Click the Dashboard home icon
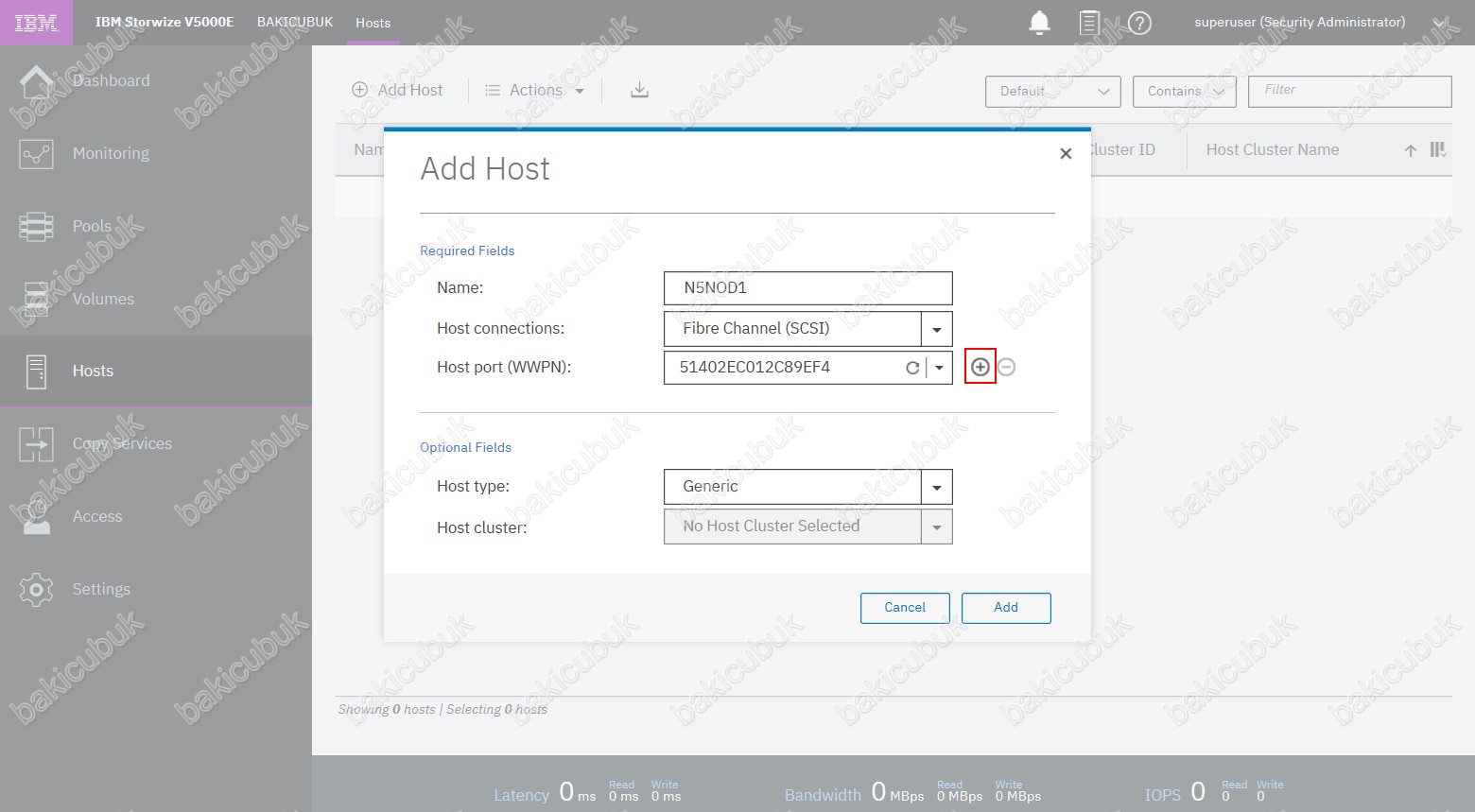 [36, 80]
